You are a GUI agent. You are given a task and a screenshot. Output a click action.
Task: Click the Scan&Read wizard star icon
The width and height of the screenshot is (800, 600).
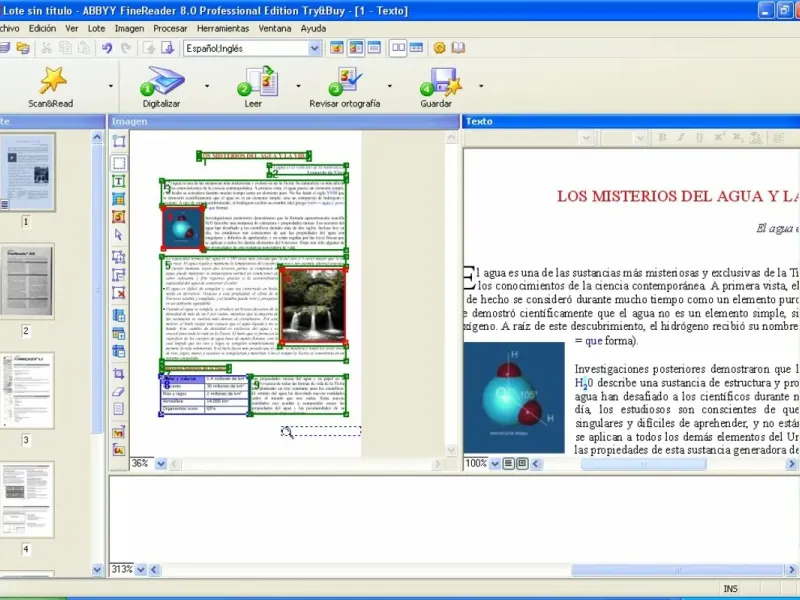pos(53,81)
